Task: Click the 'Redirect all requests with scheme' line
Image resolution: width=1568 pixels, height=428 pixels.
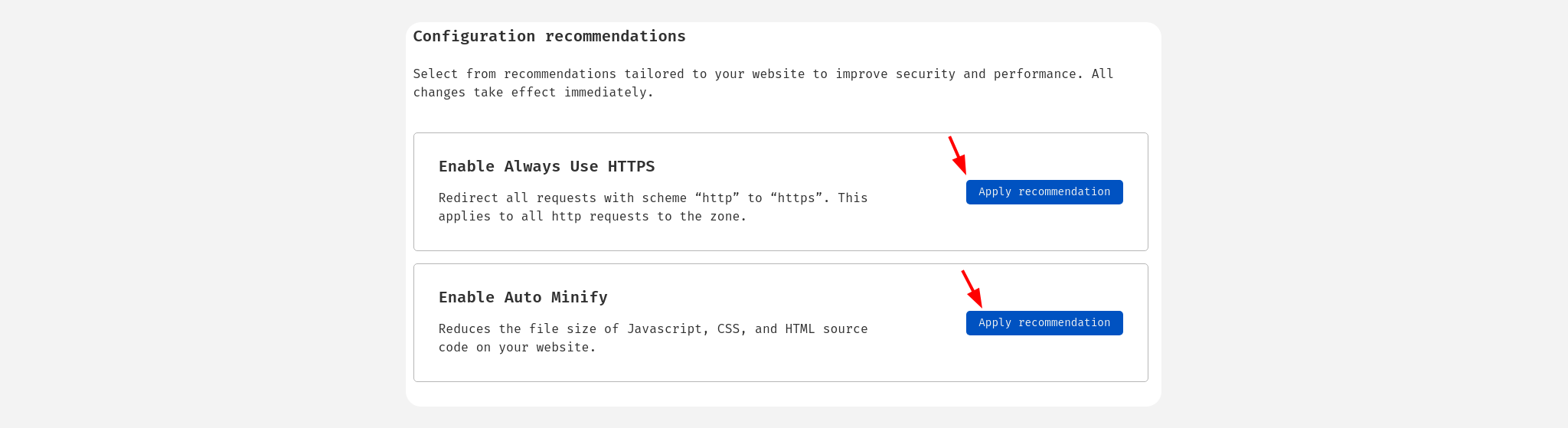Action: coord(653,198)
